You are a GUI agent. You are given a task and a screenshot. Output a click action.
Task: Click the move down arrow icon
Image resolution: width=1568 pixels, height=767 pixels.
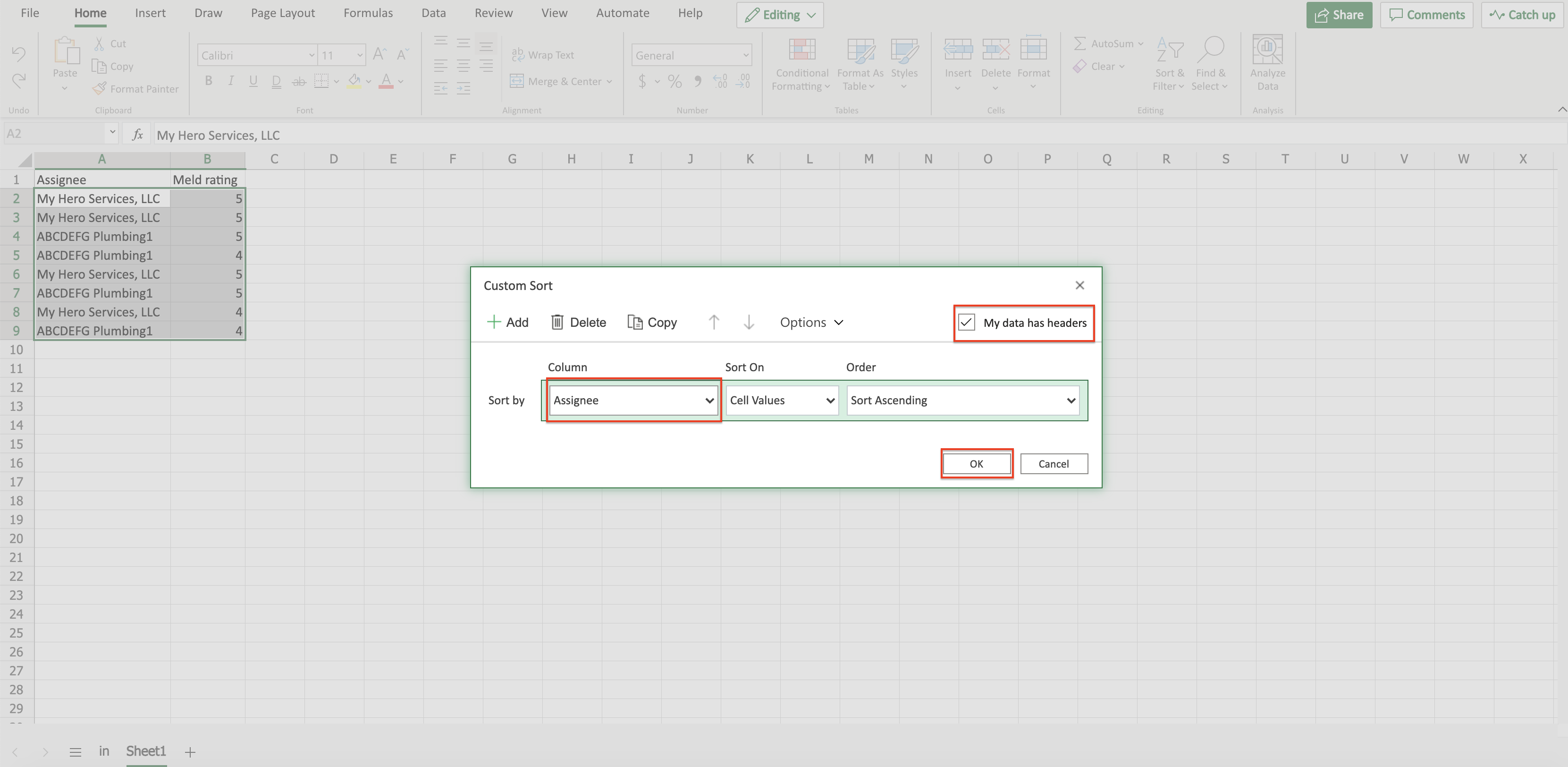point(749,322)
